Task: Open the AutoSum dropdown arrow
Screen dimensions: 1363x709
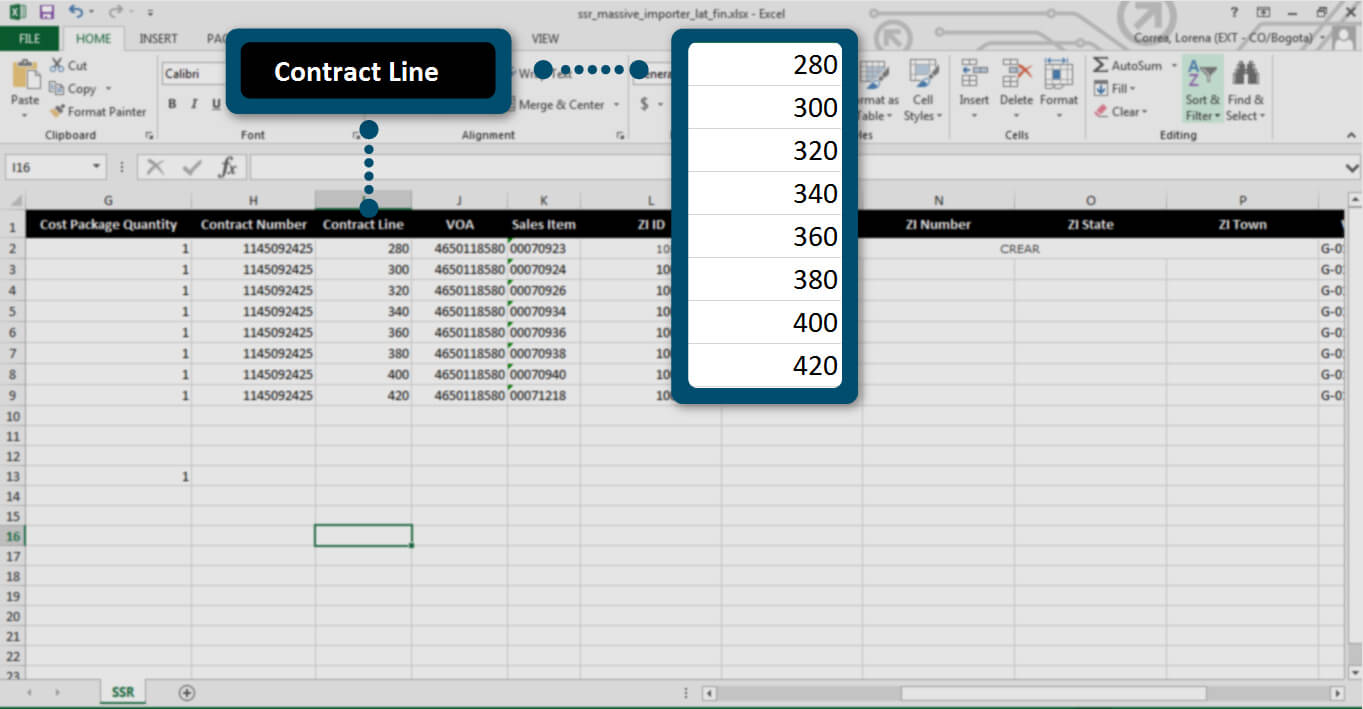Action: pos(1173,66)
